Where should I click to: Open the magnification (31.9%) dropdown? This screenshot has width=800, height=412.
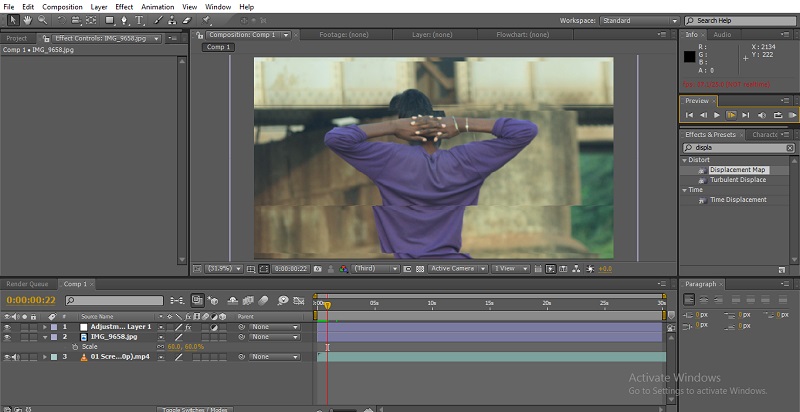tap(223, 269)
